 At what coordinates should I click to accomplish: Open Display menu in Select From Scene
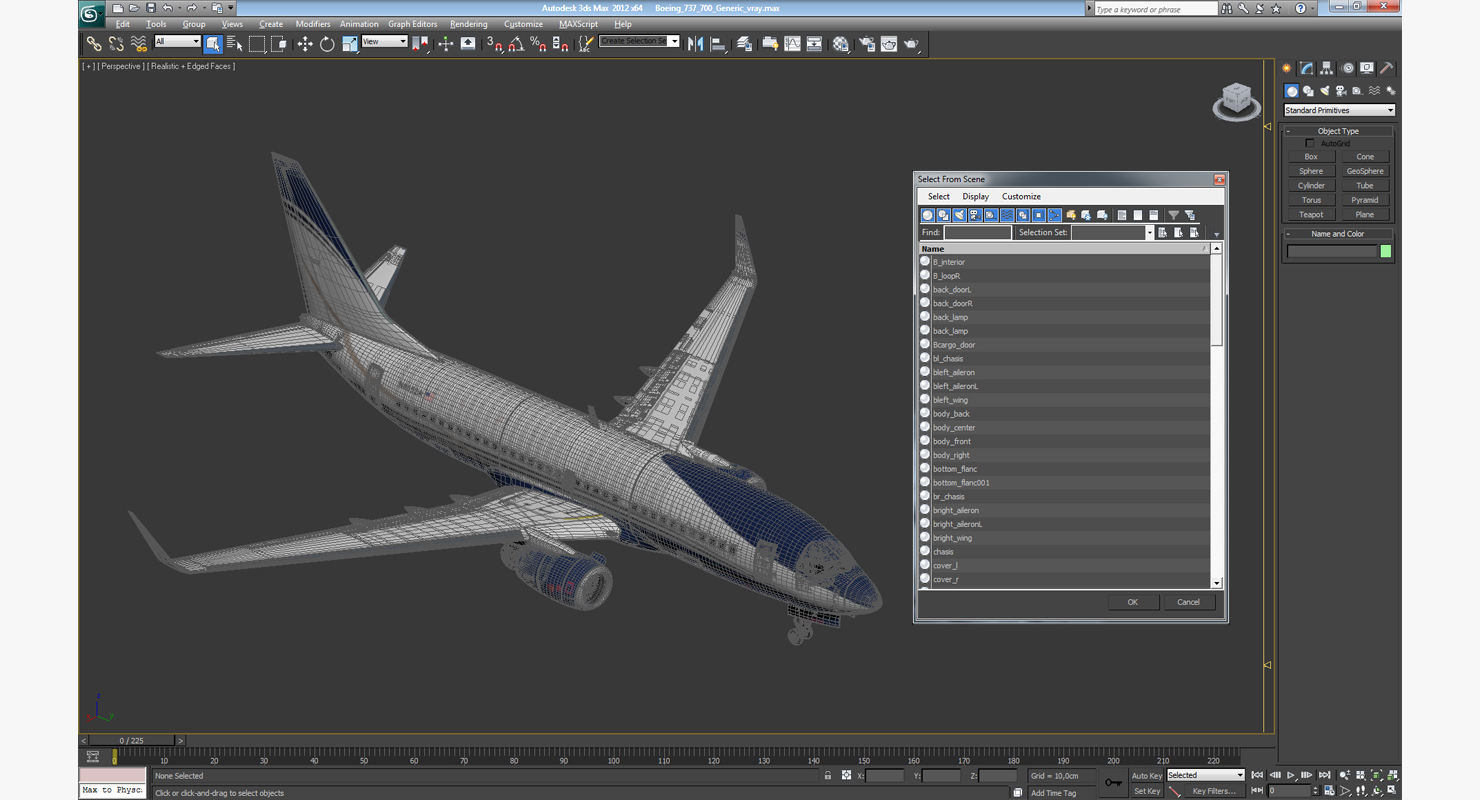tap(975, 197)
